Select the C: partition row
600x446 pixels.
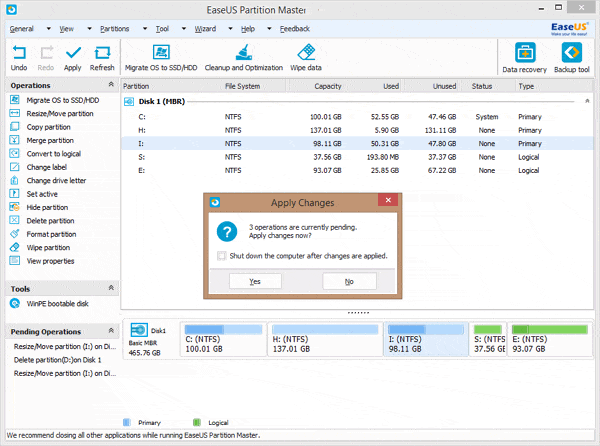357,117
